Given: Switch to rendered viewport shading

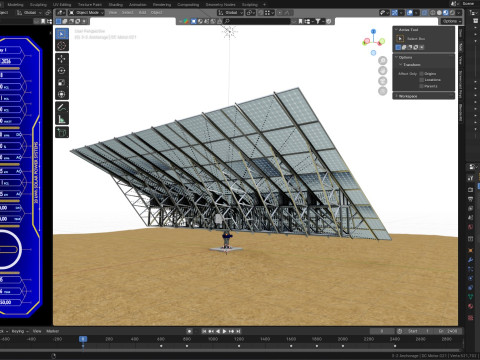Looking at the screenshot, I should [x=452, y=13].
